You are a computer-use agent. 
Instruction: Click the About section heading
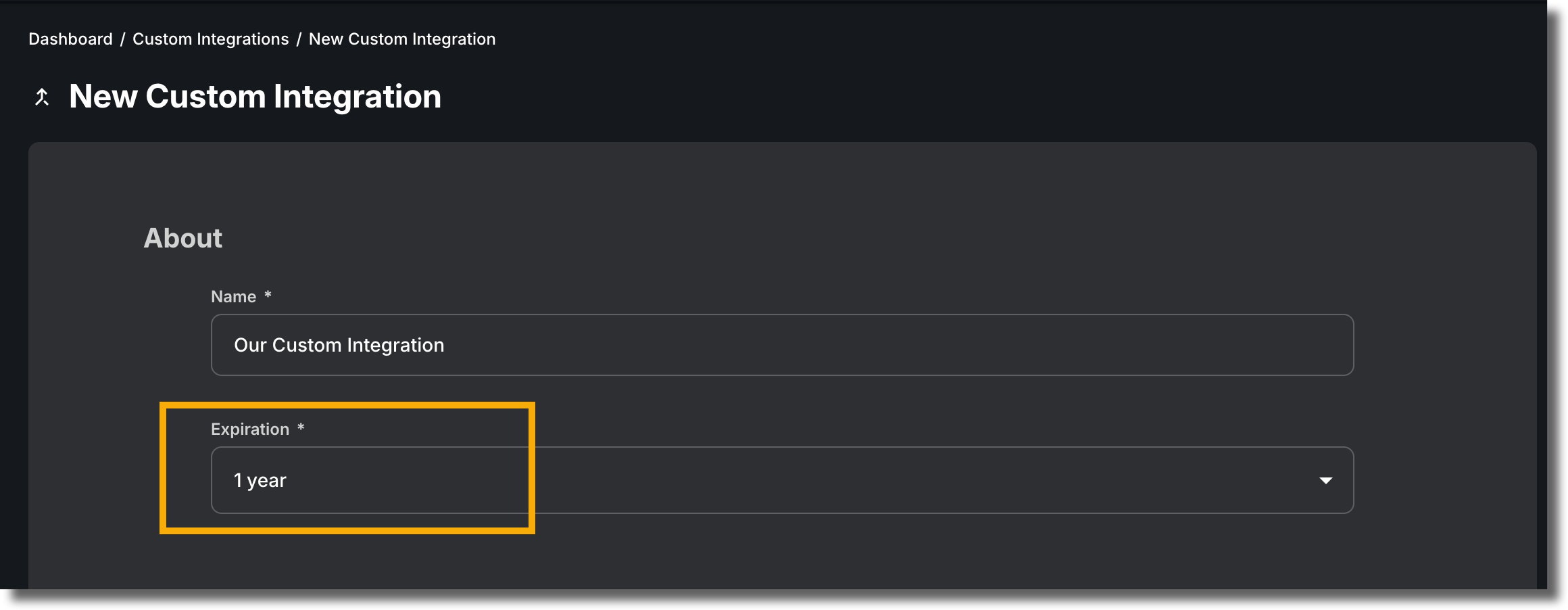click(x=182, y=238)
